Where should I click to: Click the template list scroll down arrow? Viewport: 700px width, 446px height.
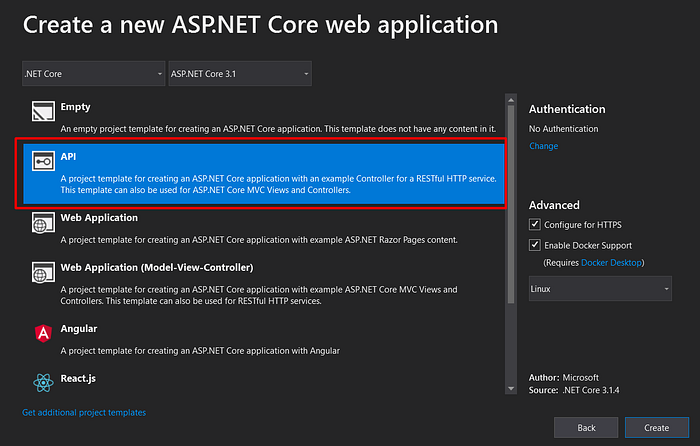pos(511,389)
